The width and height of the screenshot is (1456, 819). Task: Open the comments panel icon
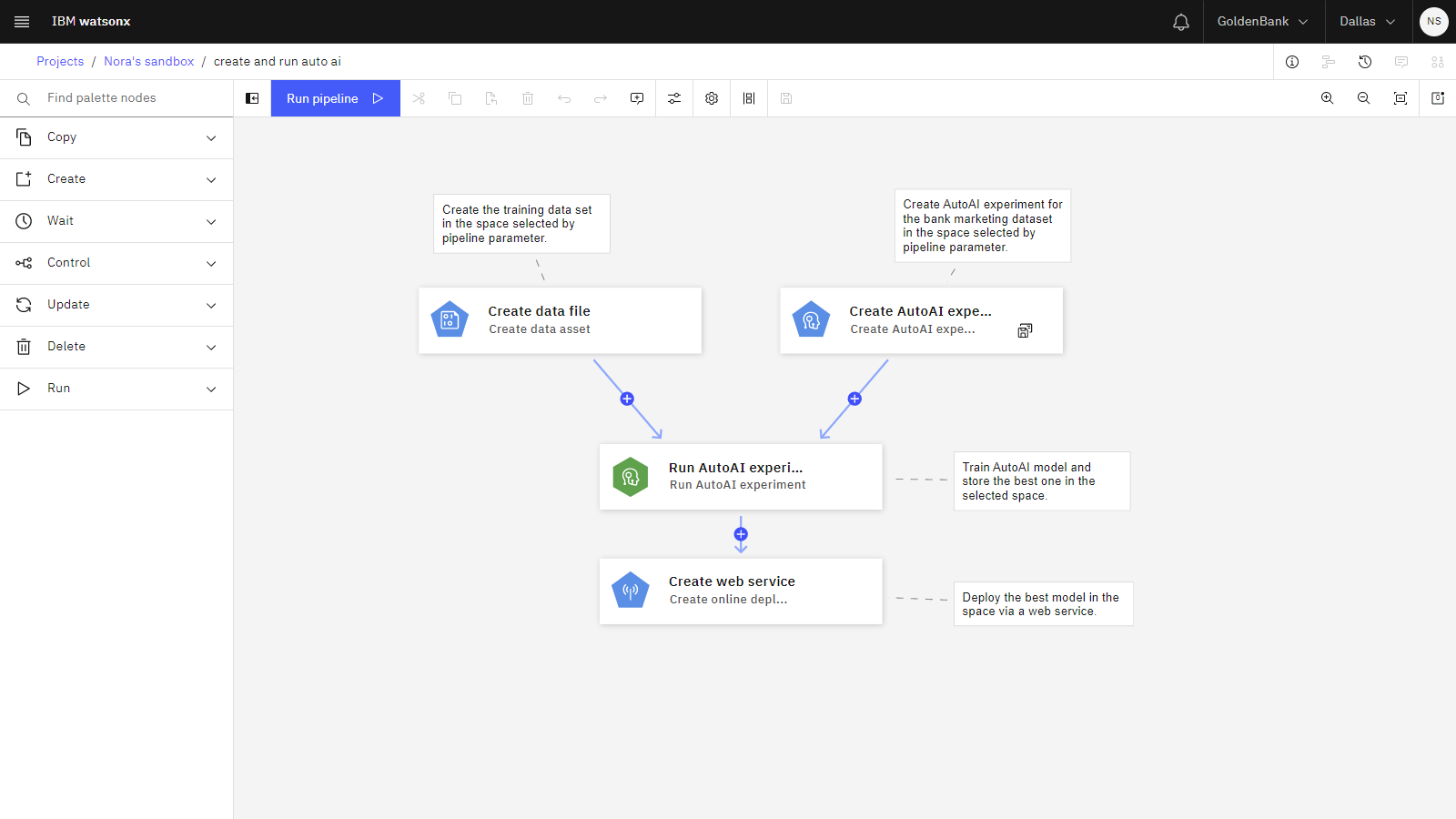[1401, 62]
